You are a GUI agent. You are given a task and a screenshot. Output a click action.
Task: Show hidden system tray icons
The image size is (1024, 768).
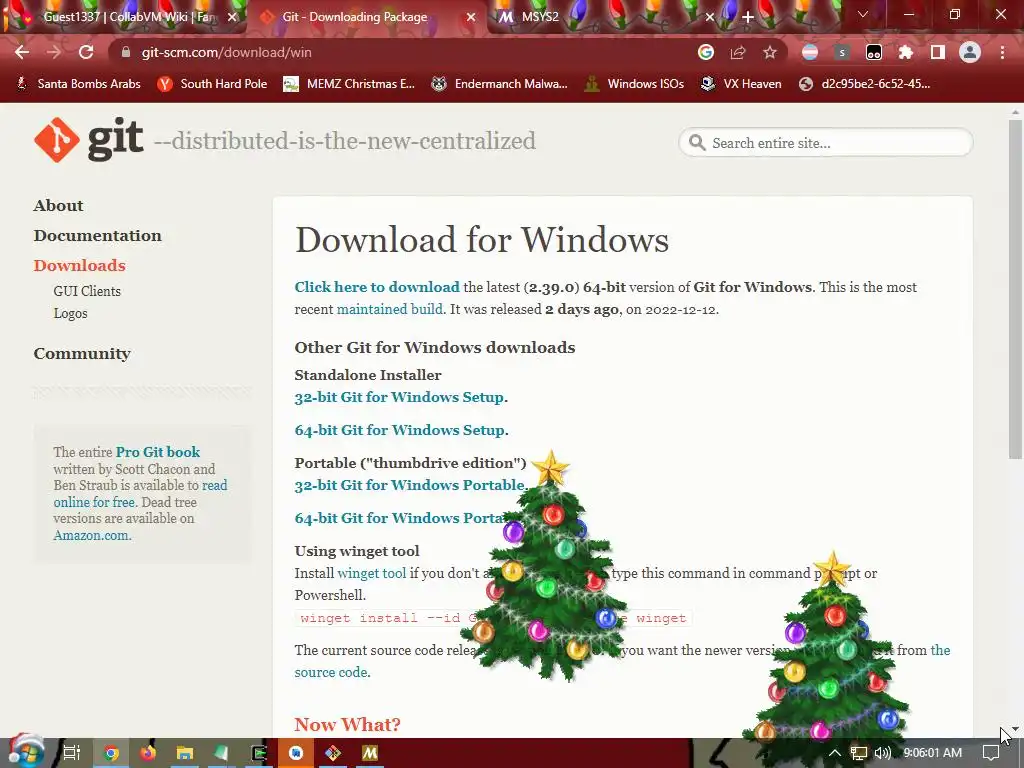tap(834, 753)
